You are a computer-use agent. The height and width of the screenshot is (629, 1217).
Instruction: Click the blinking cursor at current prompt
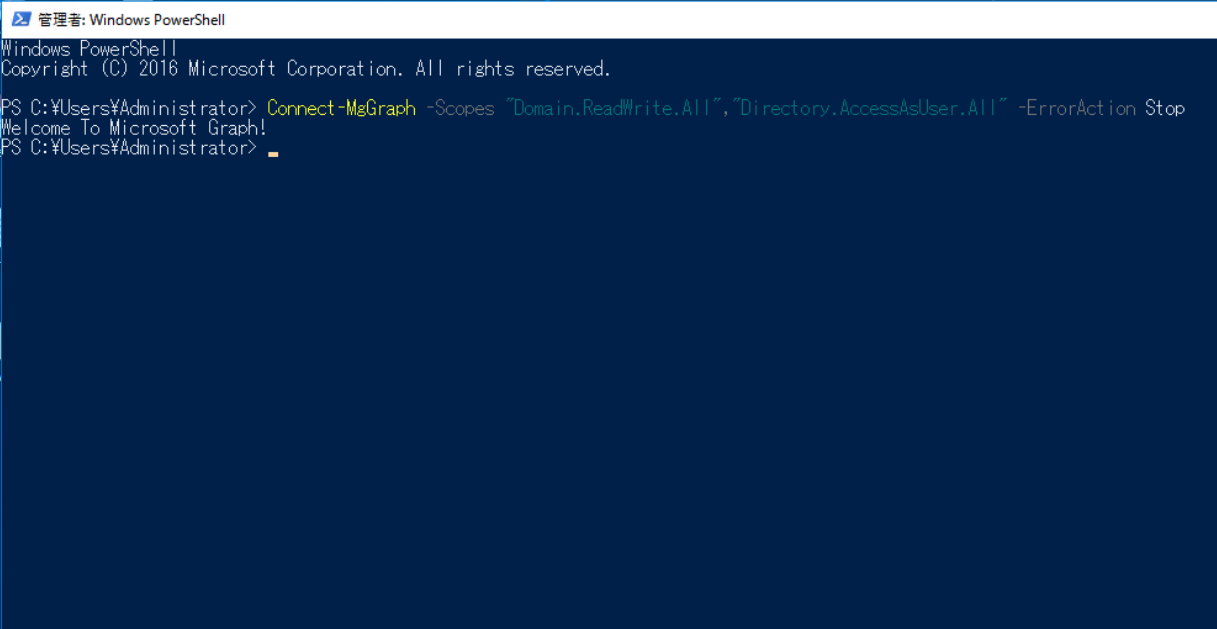pos(273,154)
